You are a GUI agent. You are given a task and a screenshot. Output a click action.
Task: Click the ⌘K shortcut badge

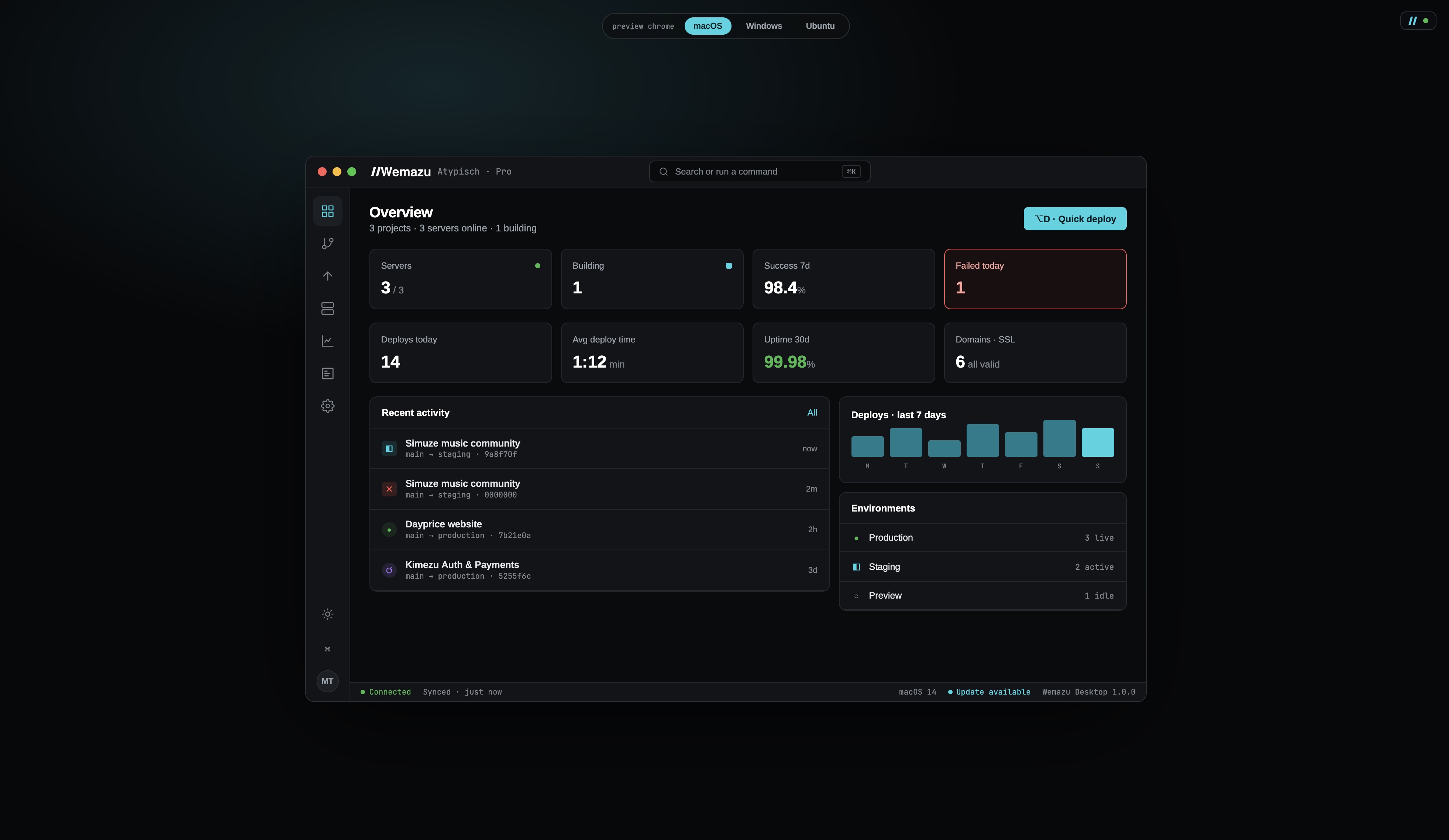(851, 171)
